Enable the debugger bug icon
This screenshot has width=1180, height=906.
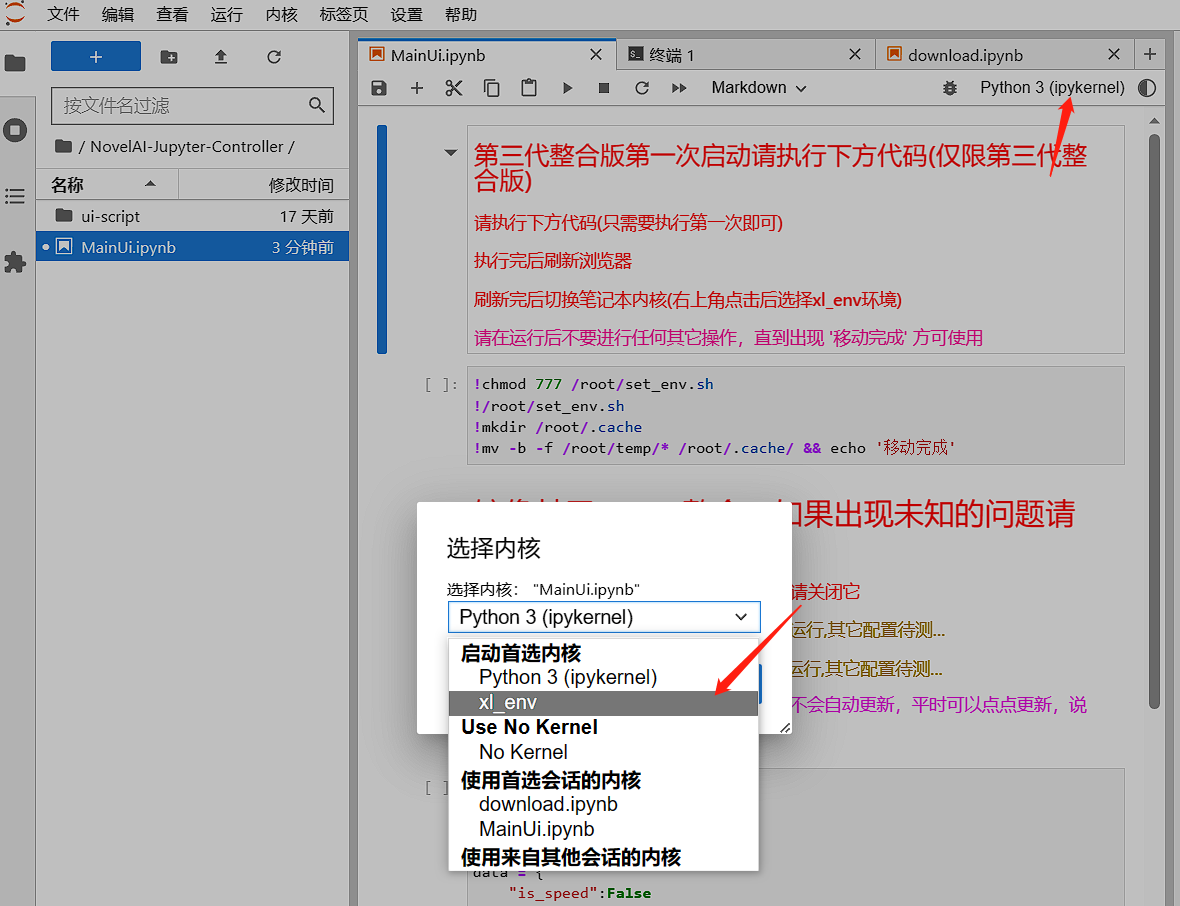(949, 88)
